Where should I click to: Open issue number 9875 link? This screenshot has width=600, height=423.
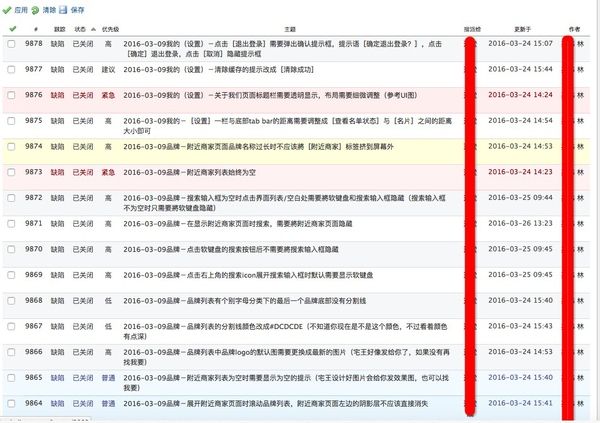point(34,121)
